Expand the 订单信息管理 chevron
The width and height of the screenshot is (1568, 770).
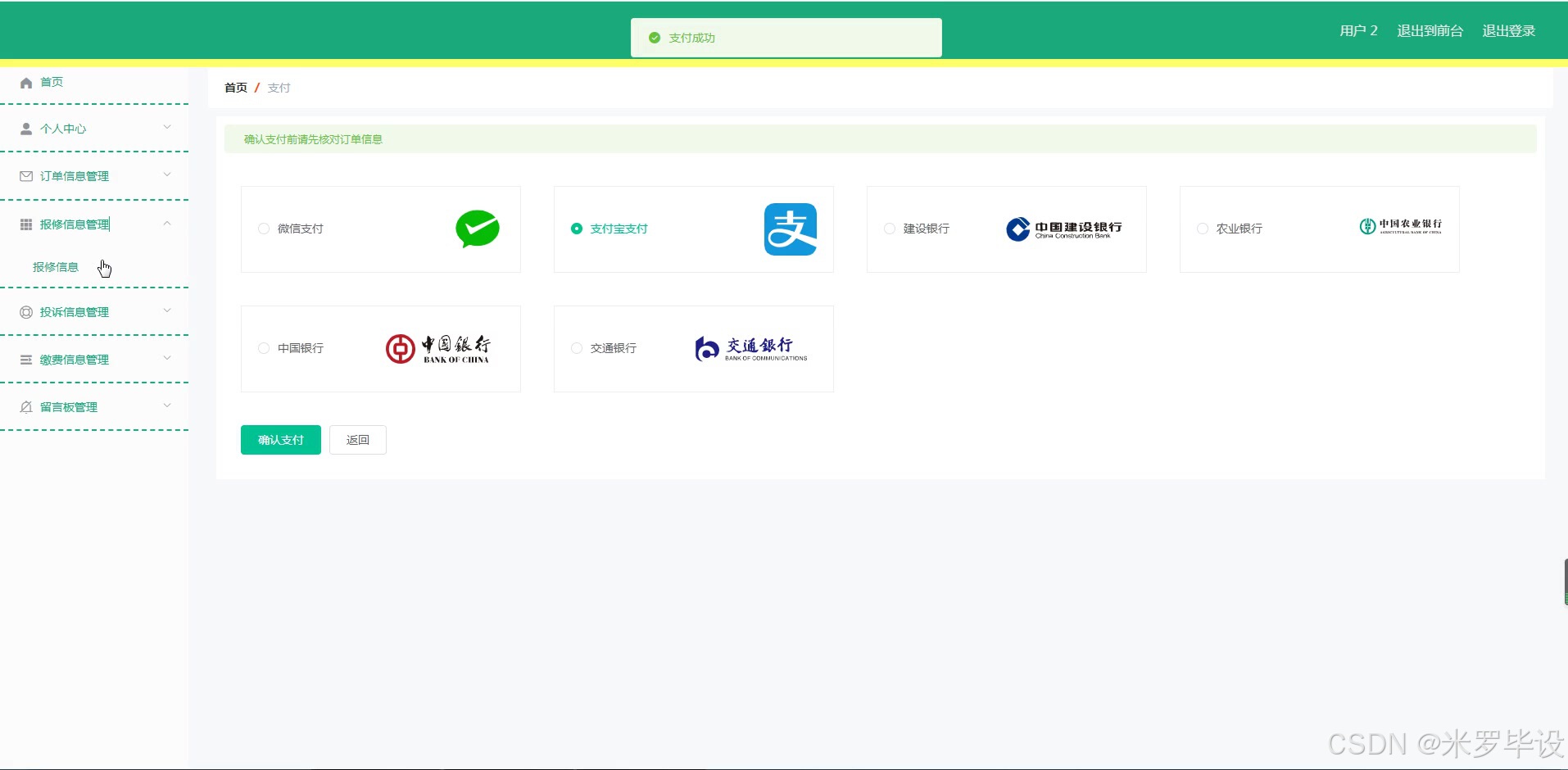point(167,174)
